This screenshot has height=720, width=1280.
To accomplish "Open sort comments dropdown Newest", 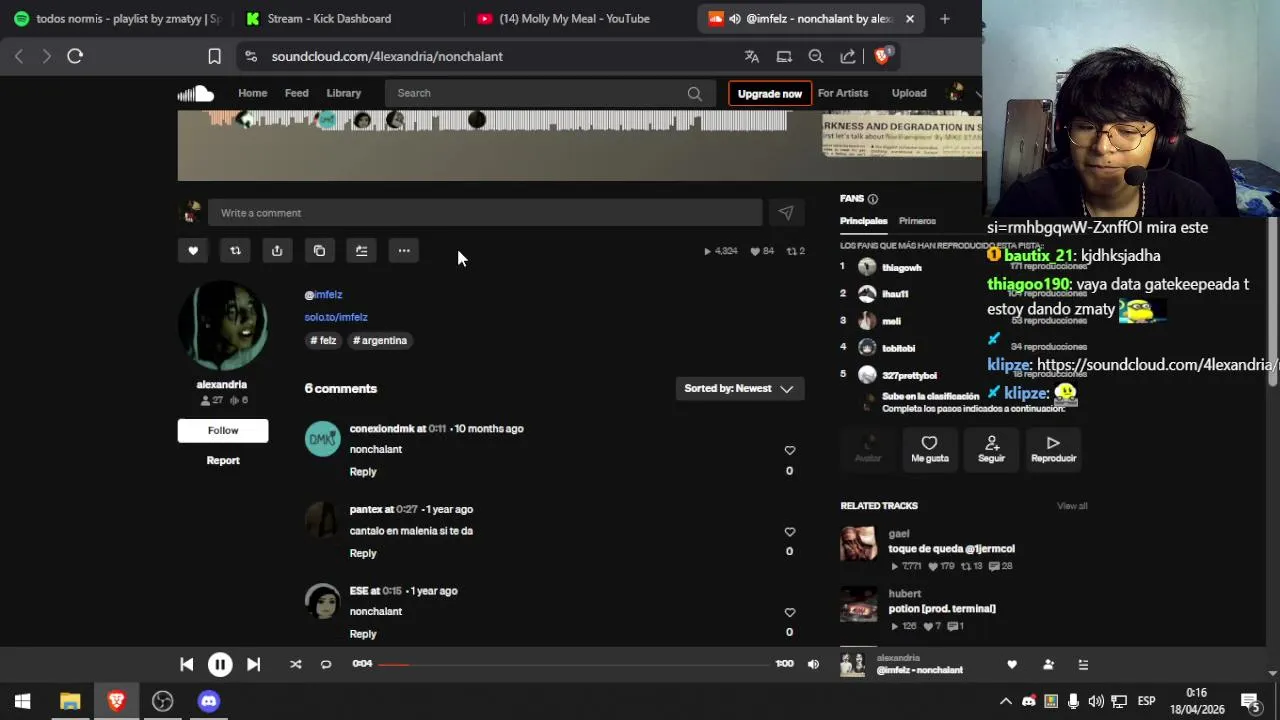I will tap(739, 389).
